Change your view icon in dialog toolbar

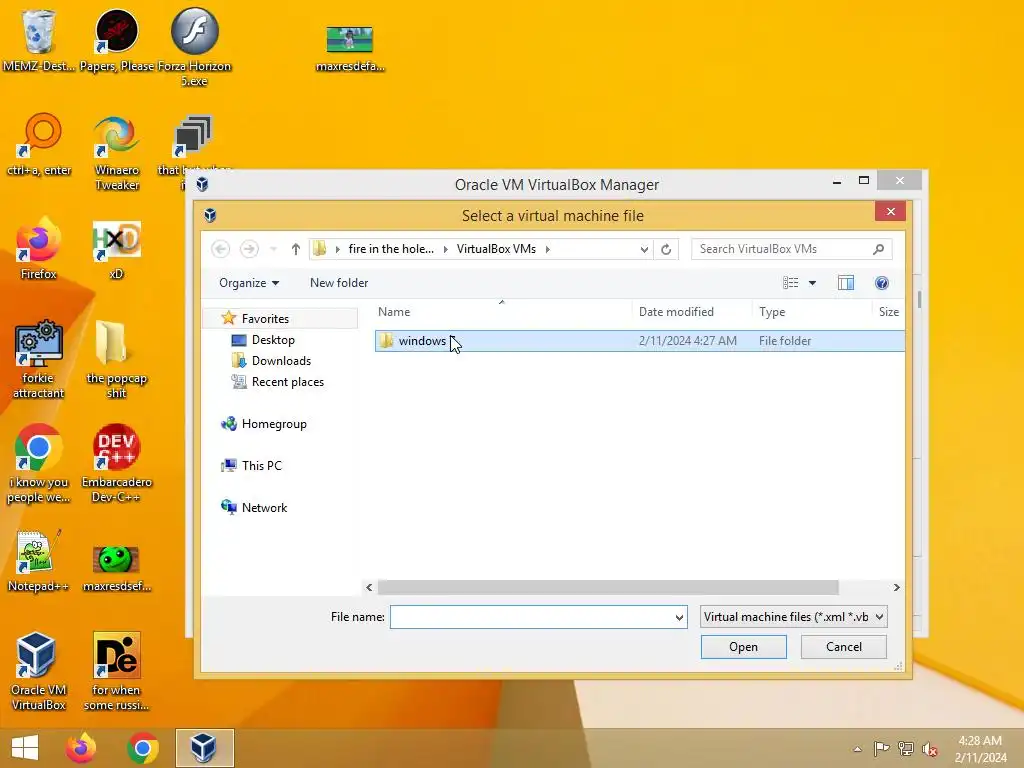pyautogui.click(x=791, y=283)
